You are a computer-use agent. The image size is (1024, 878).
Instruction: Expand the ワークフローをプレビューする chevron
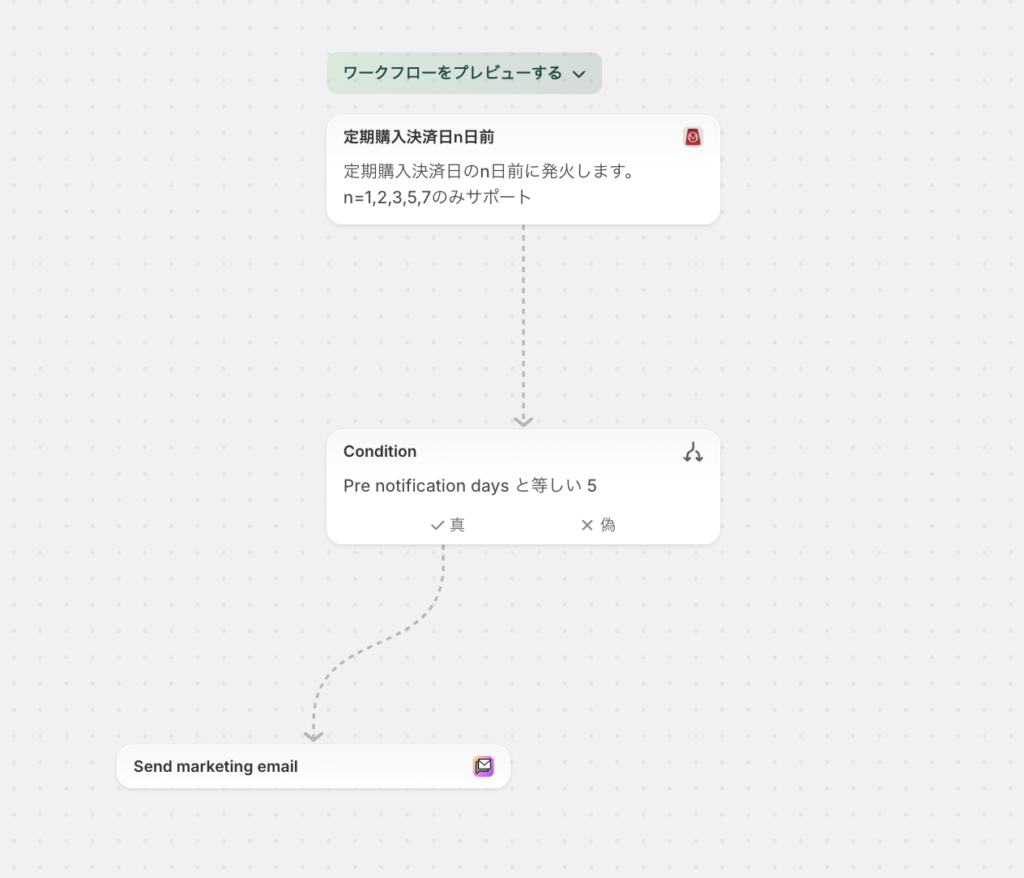tap(579, 74)
